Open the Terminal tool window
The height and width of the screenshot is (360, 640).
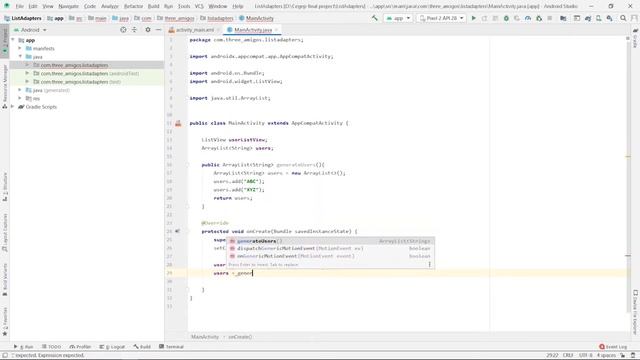tap(171, 347)
